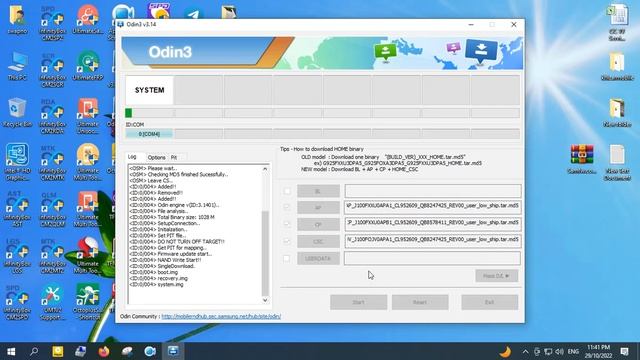Open the InfinityBox CM2SPD desktop shortcut

pos(17,302)
